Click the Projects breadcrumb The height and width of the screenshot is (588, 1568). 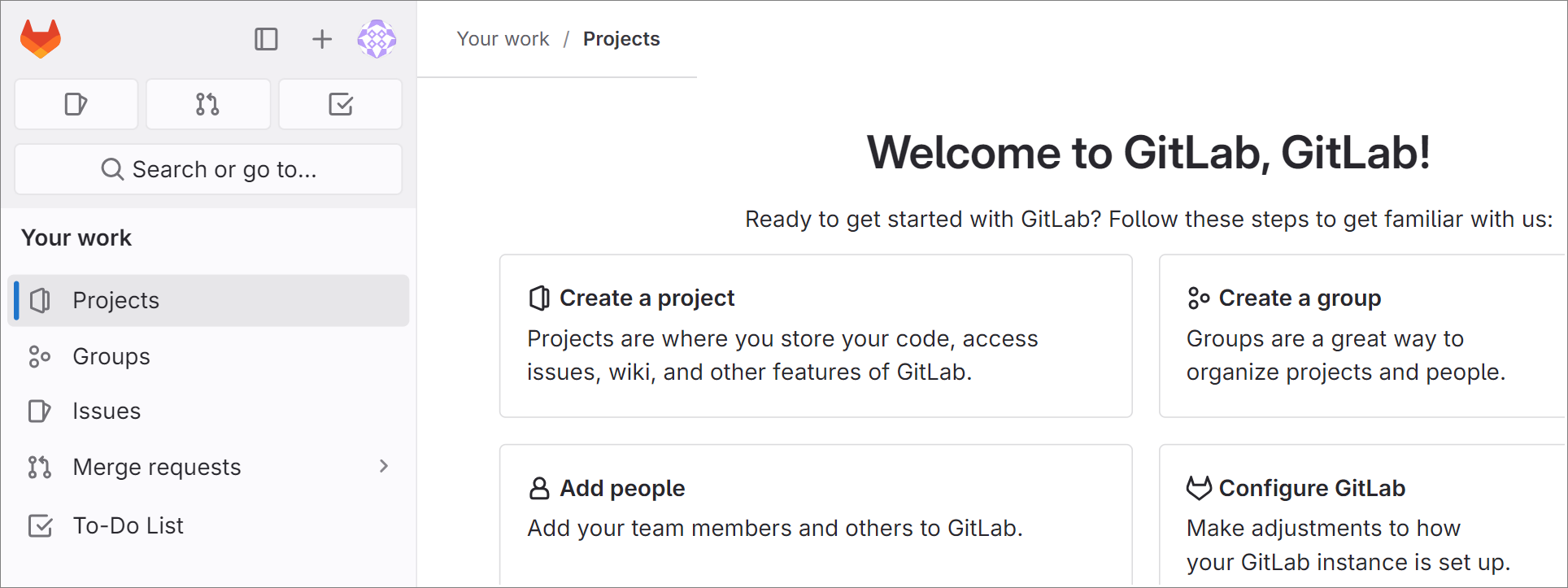[621, 39]
